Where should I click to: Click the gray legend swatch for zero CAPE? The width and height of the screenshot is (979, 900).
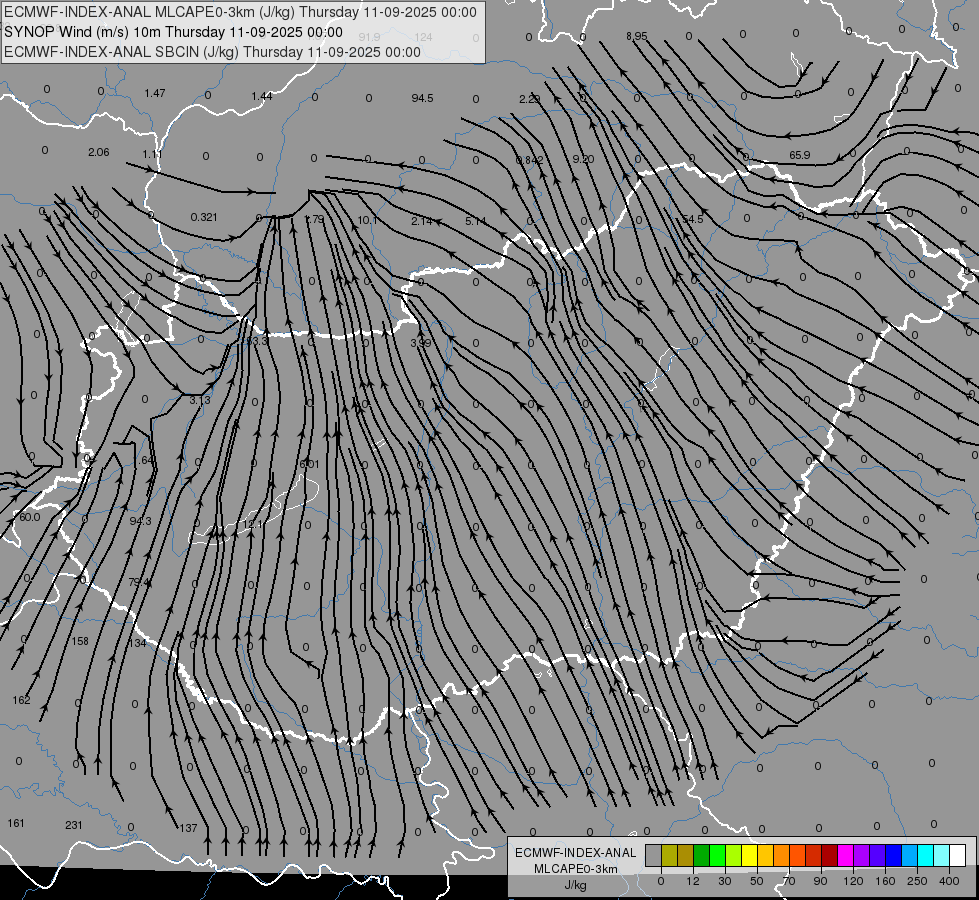(x=654, y=855)
